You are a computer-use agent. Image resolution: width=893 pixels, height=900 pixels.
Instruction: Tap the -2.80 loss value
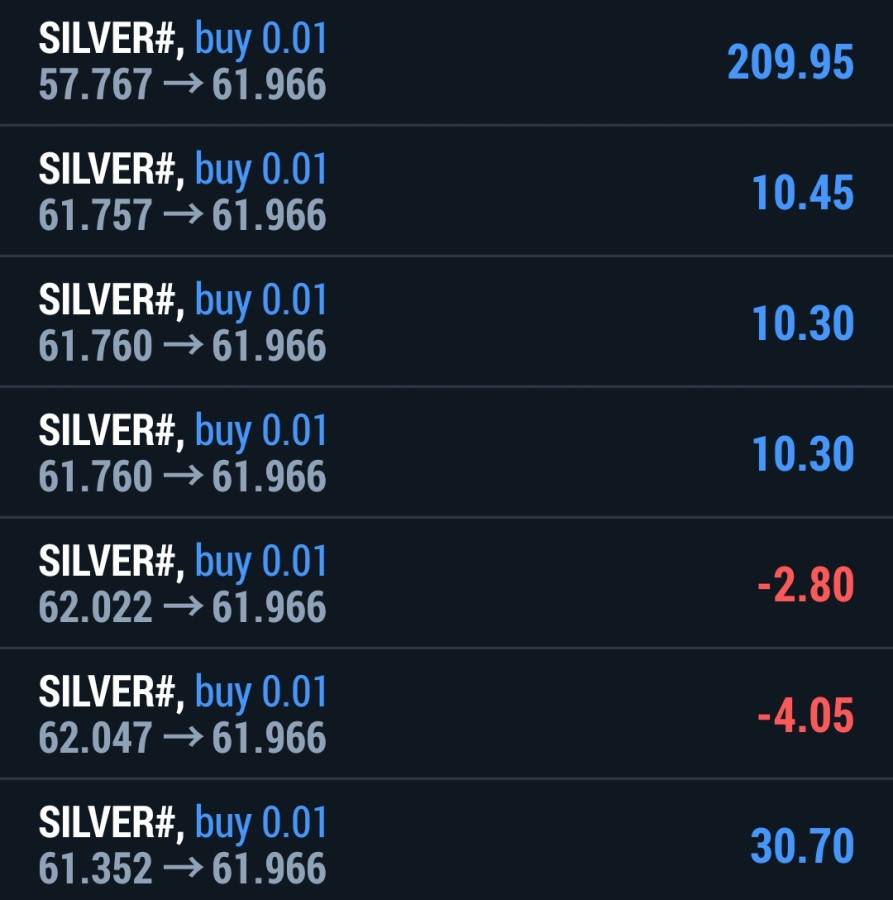pyautogui.click(x=805, y=585)
